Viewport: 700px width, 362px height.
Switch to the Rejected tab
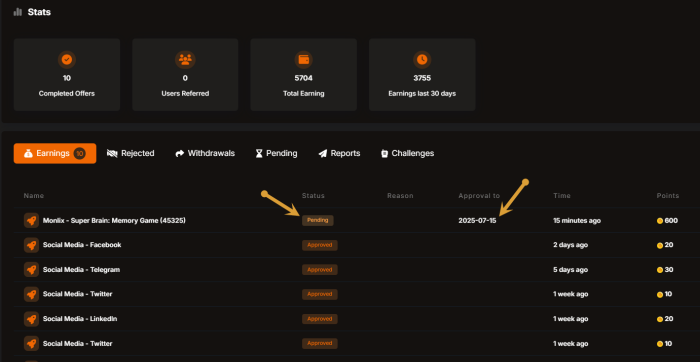[131, 153]
